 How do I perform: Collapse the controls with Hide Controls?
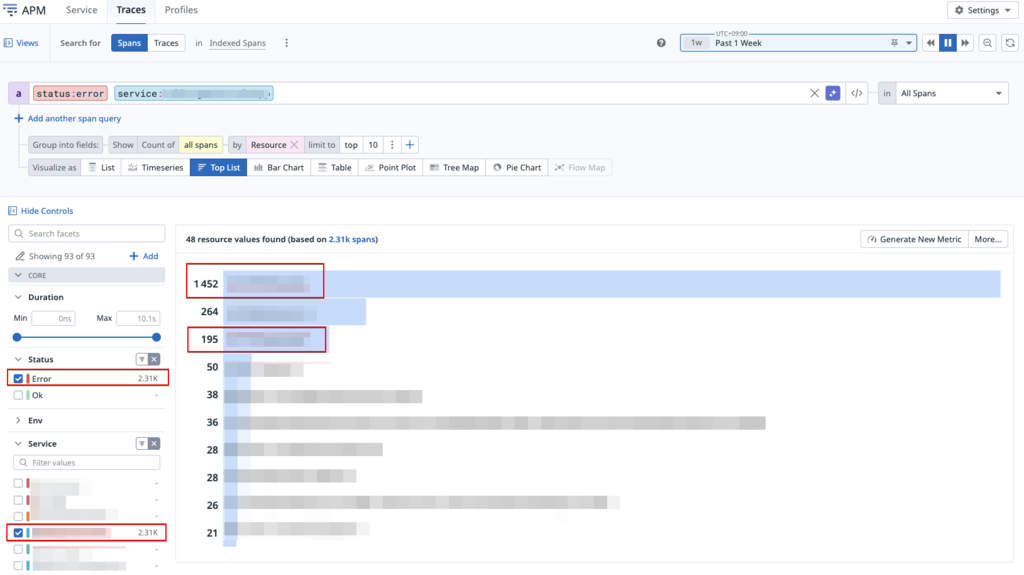click(x=40, y=211)
